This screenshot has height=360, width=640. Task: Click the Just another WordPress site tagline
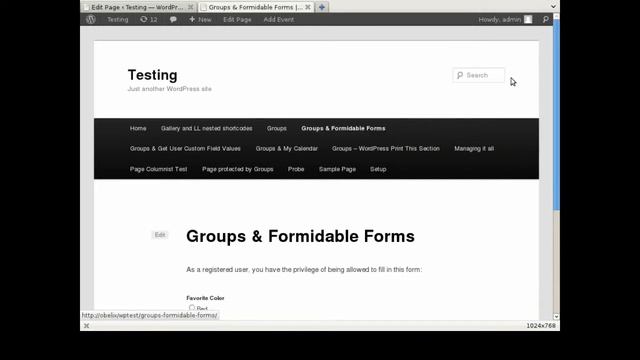[170, 89]
